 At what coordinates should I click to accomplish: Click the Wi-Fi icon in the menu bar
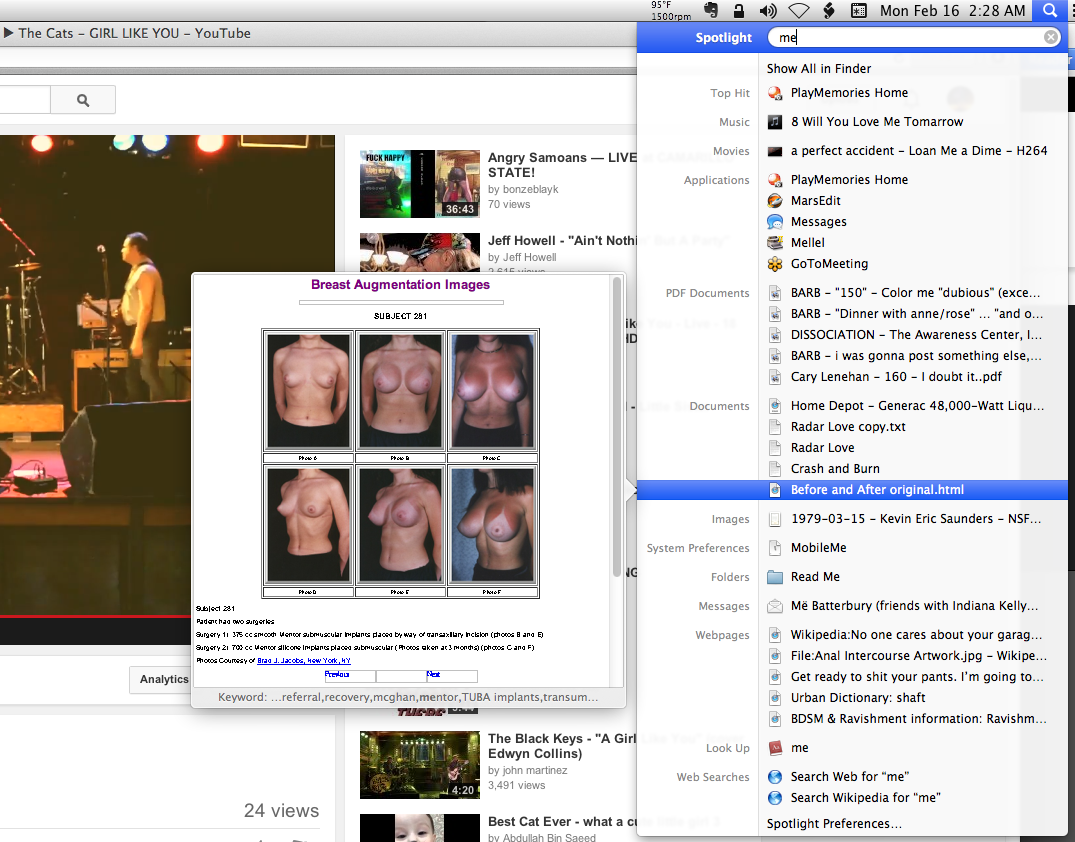(797, 11)
